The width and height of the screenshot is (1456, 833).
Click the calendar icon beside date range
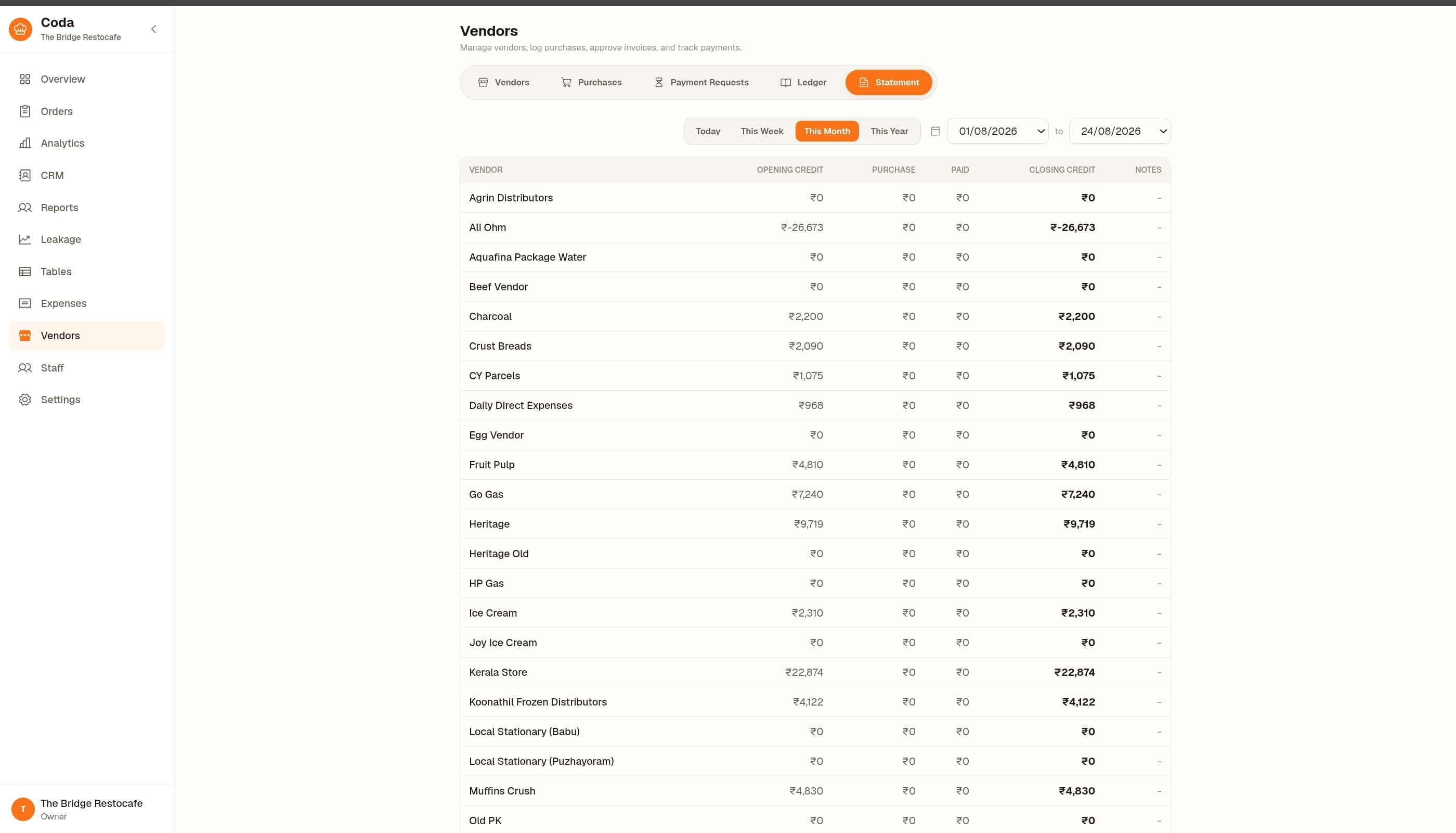(935, 131)
